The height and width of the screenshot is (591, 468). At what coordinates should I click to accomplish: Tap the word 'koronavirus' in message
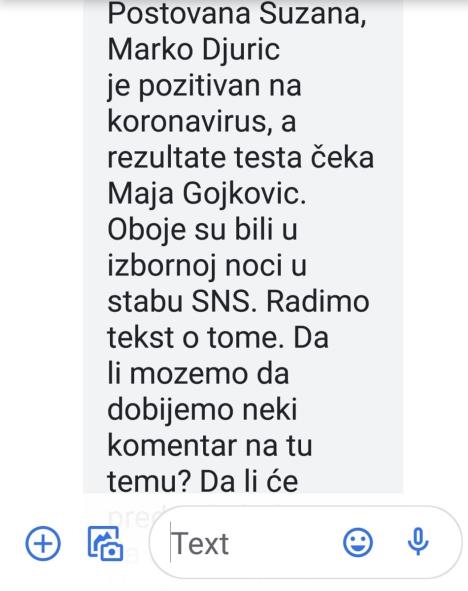(x=189, y=121)
